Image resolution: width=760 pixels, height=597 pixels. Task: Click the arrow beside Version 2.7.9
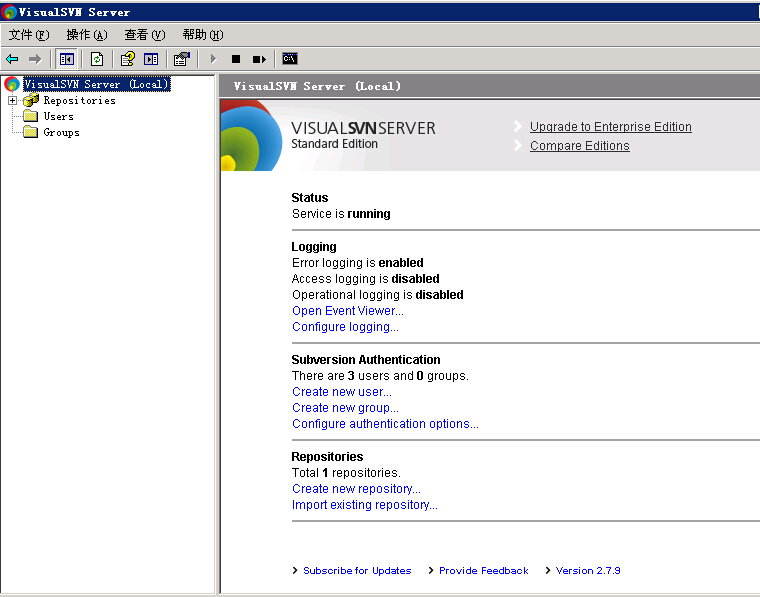548,570
